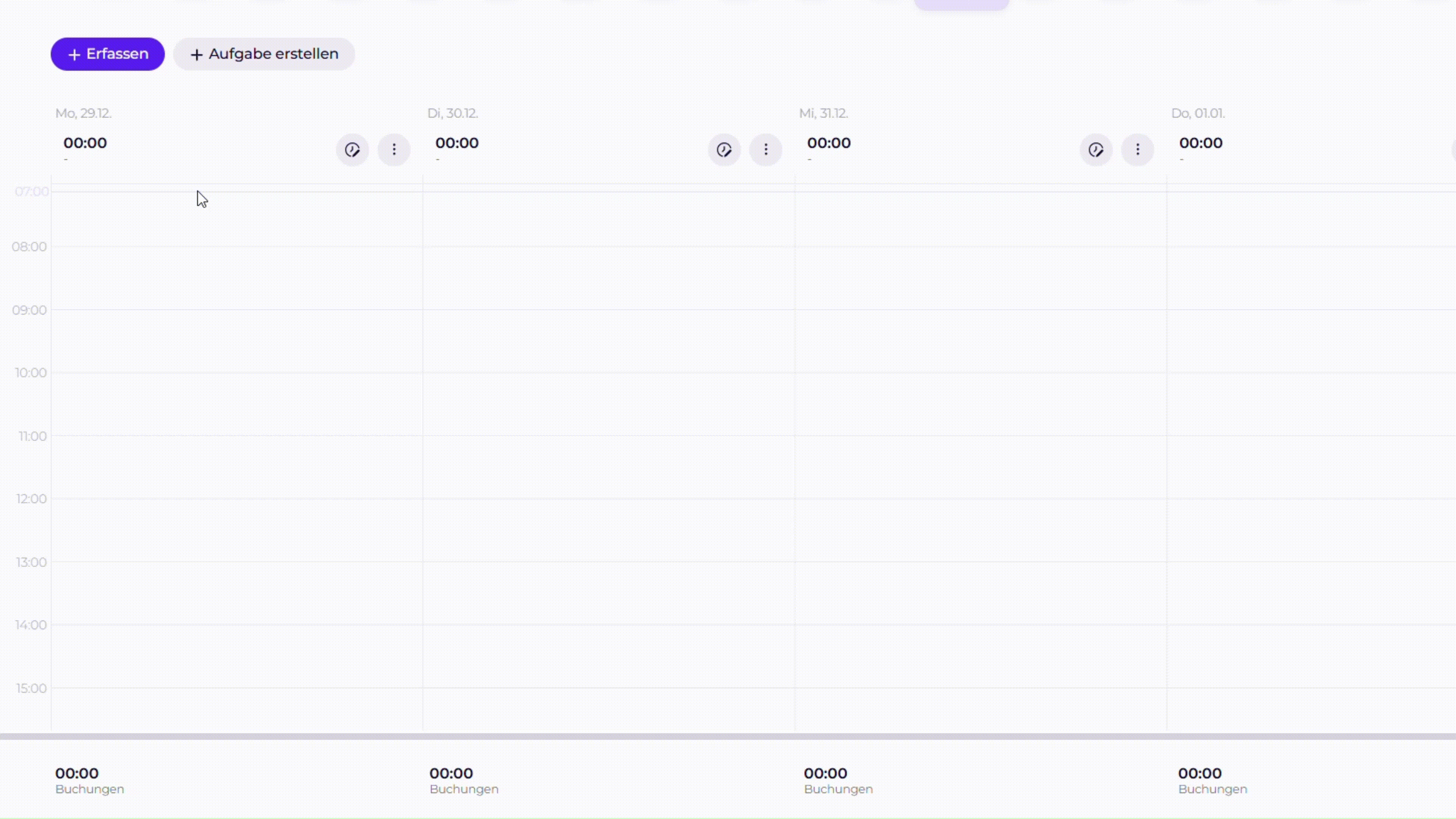Click Tuesday's 00:00 daily total in header
The width and height of the screenshot is (1456, 819).
coord(457,143)
